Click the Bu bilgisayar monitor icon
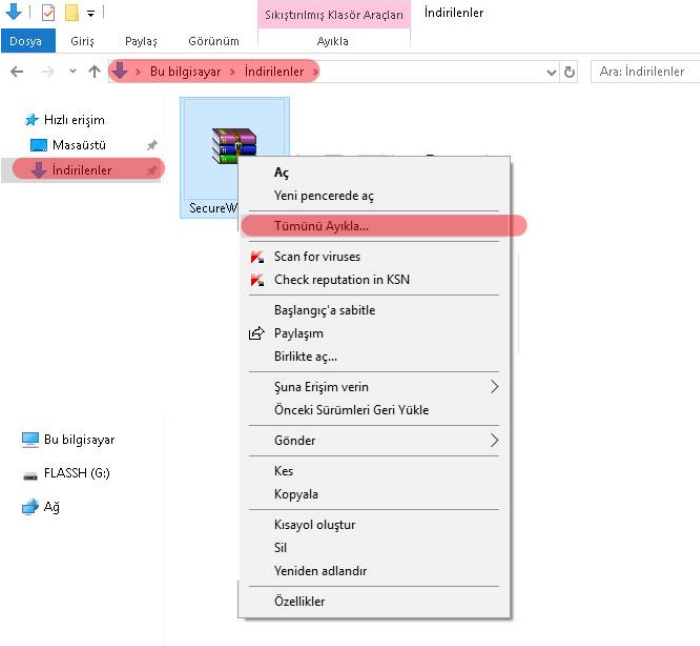The height and width of the screenshot is (646, 700). click(30, 440)
